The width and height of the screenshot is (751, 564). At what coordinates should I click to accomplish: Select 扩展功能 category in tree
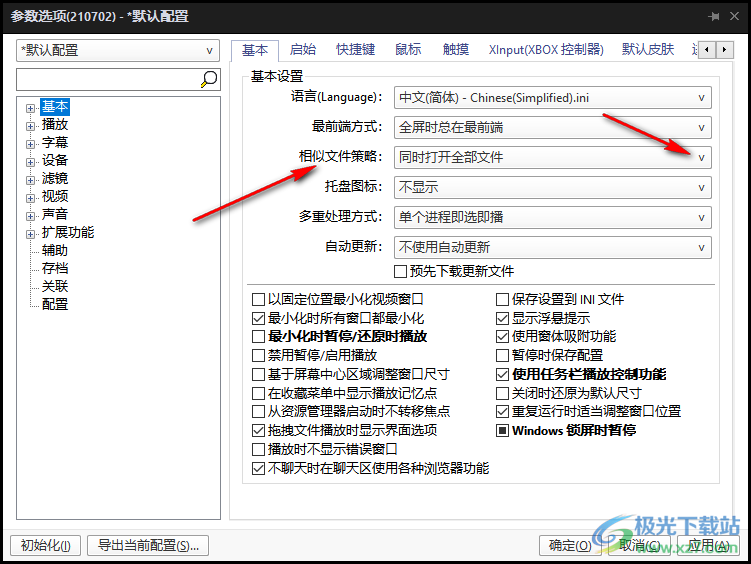(x=68, y=233)
